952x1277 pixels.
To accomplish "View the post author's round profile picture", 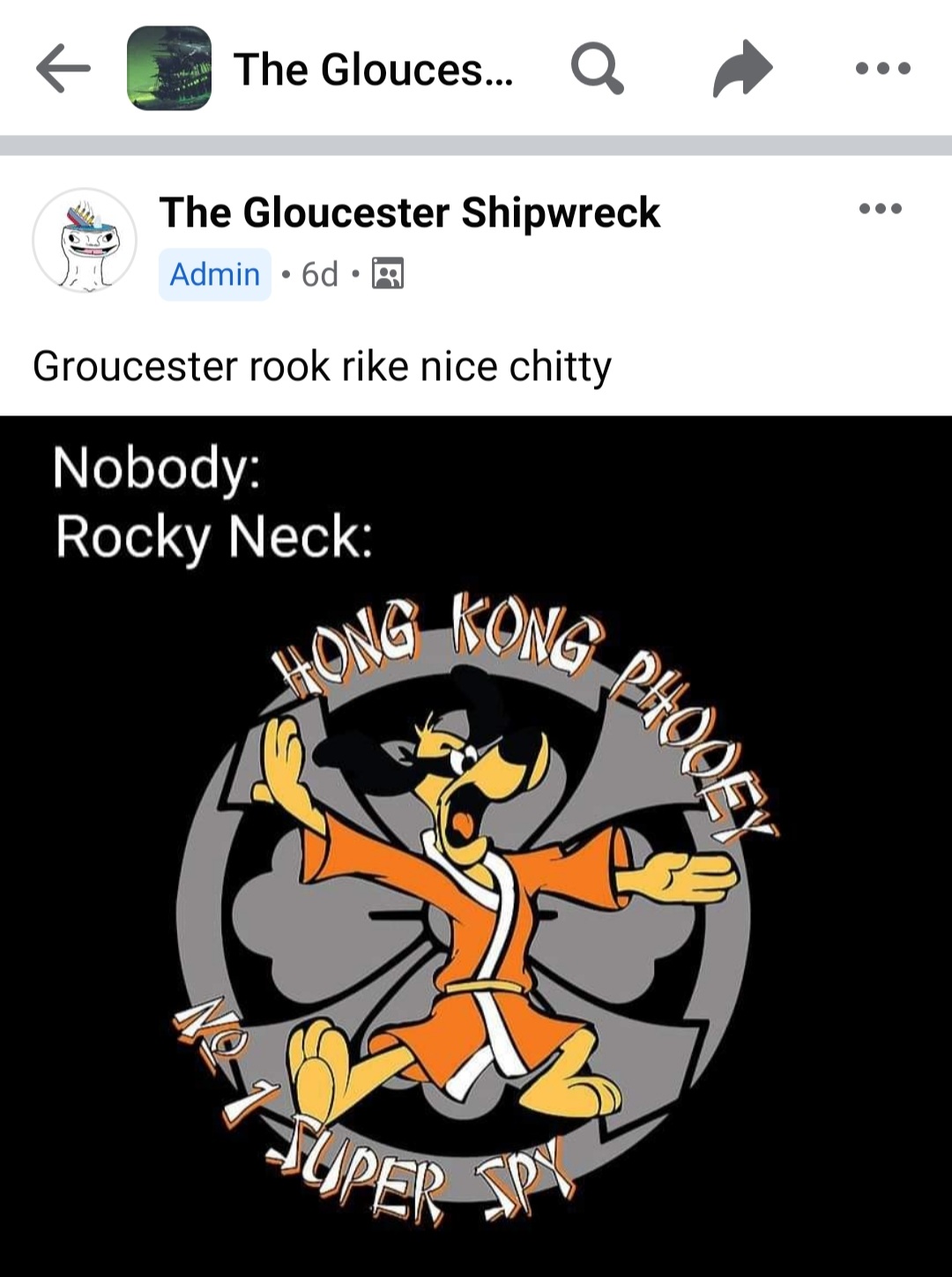I will click(85, 240).
